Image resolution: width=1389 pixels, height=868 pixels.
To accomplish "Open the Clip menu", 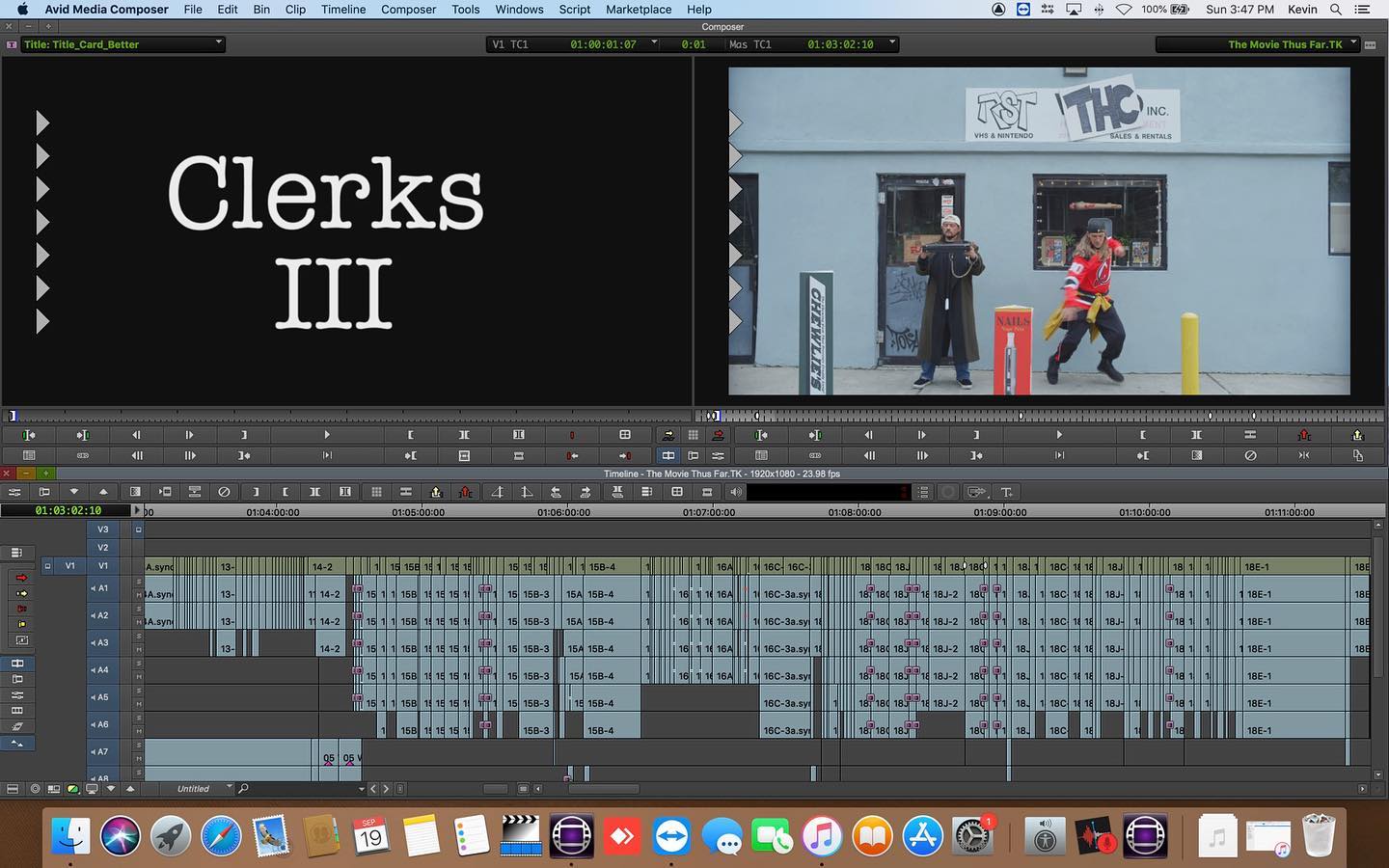I will [x=295, y=9].
